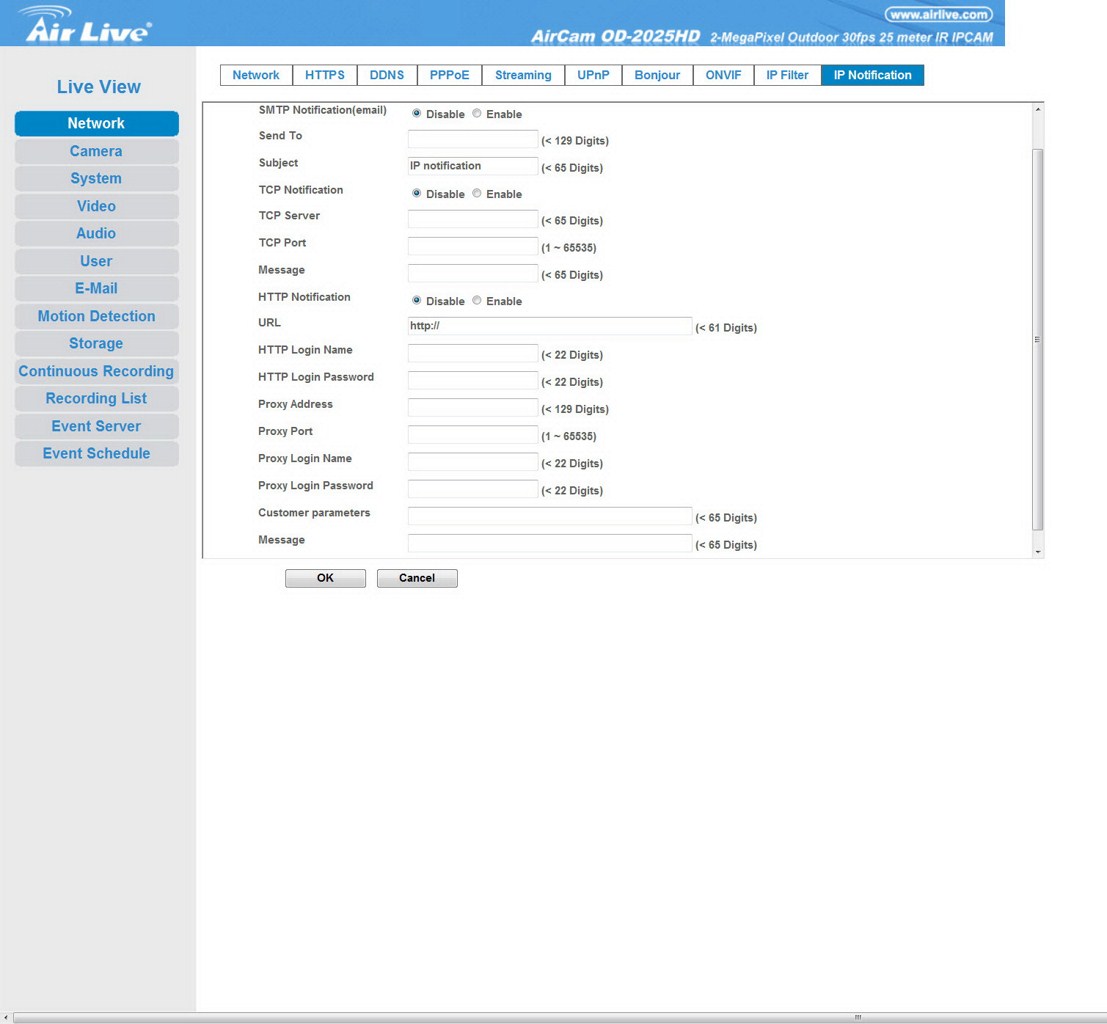Click the form panel scroll down arrow
The width and height of the screenshot is (1107, 1024).
1038,552
